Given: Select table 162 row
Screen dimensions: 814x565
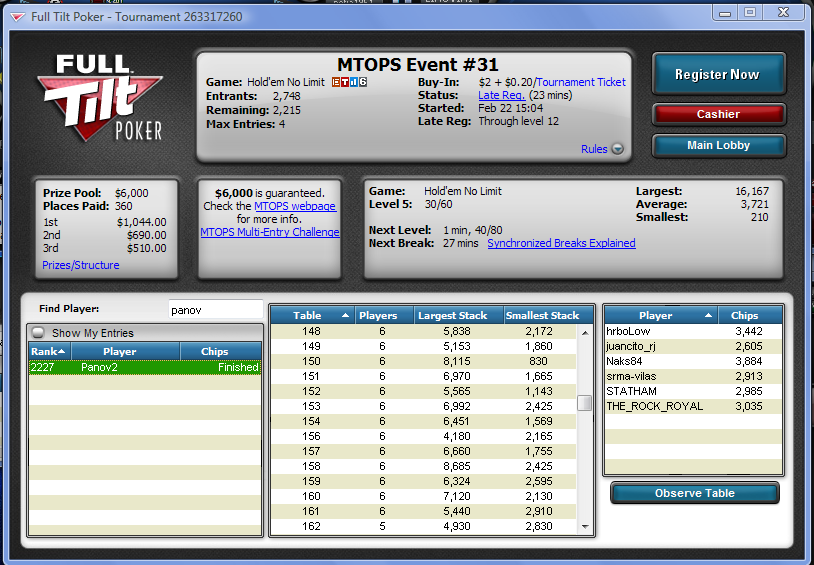Looking at the screenshot, I should [x=424, y=527].
